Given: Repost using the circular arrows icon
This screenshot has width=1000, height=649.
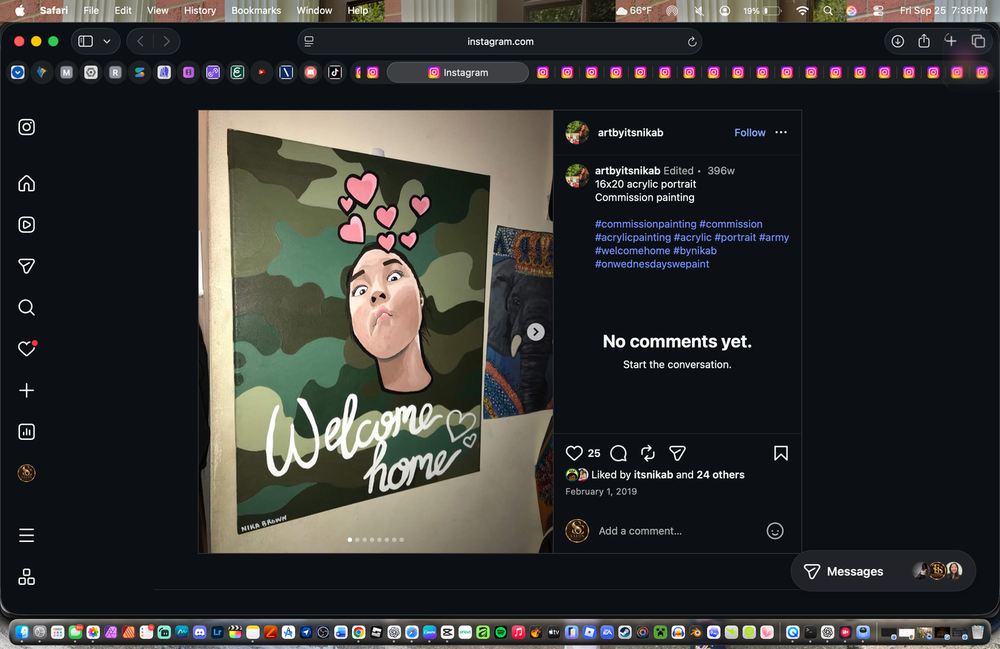Looking at the screenshot, I should (648, 453).
